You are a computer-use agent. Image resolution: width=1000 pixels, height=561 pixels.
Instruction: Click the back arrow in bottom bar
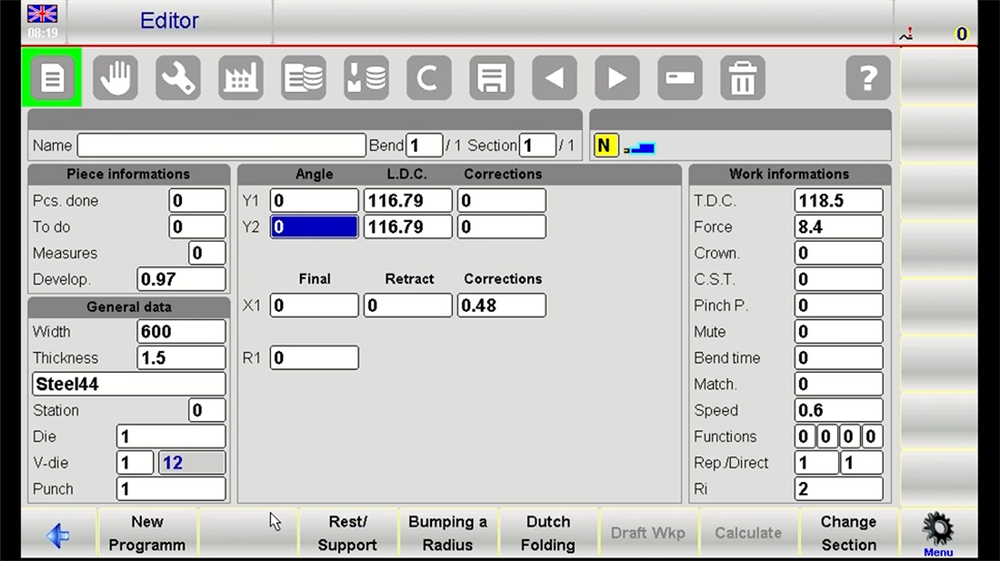point(58,534)
